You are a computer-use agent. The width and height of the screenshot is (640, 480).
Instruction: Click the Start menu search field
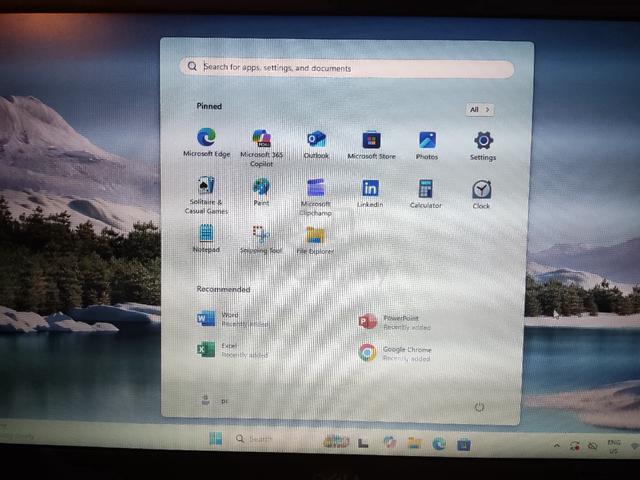click(x=346, y=68)
